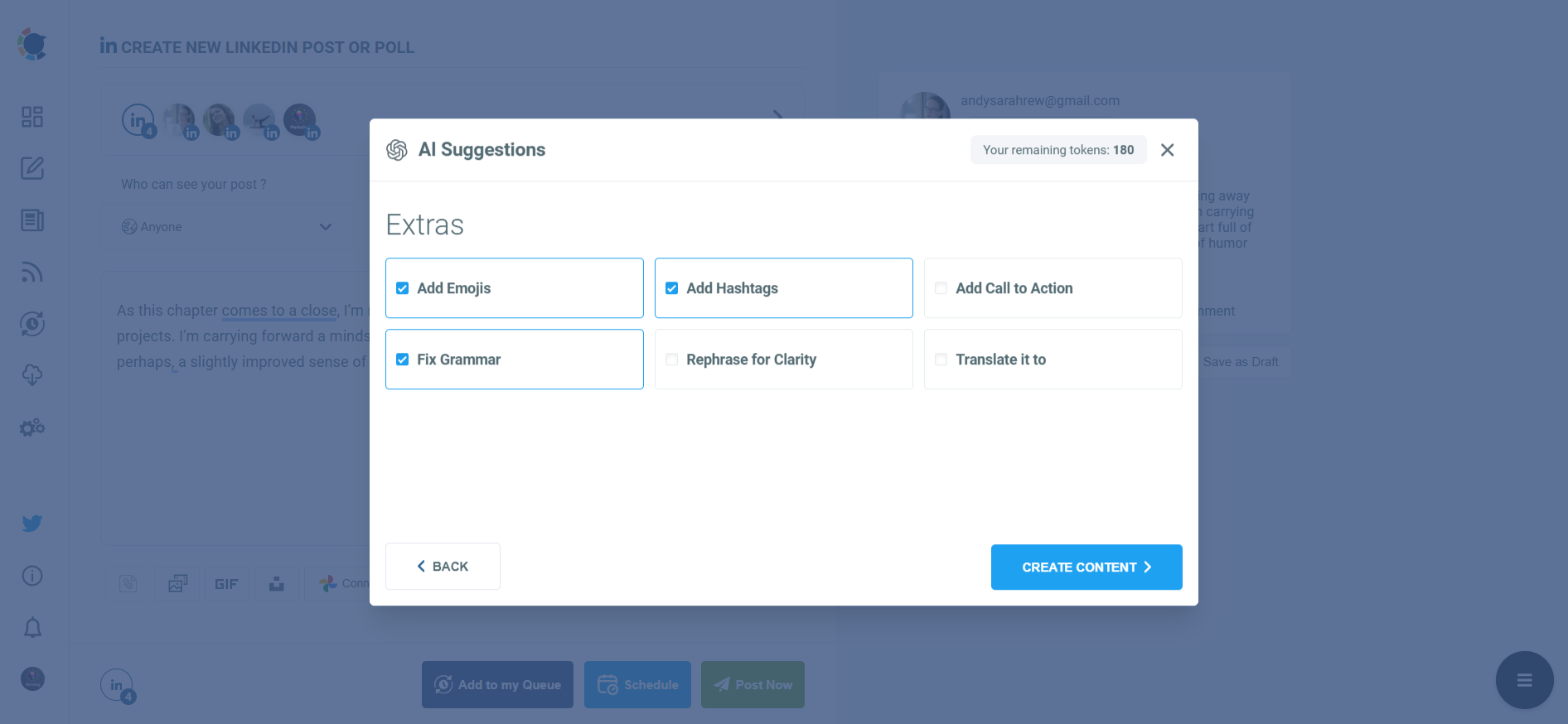
Task: Select the LinkedIn accounts badge near bottom
Action: pos(117,685)
